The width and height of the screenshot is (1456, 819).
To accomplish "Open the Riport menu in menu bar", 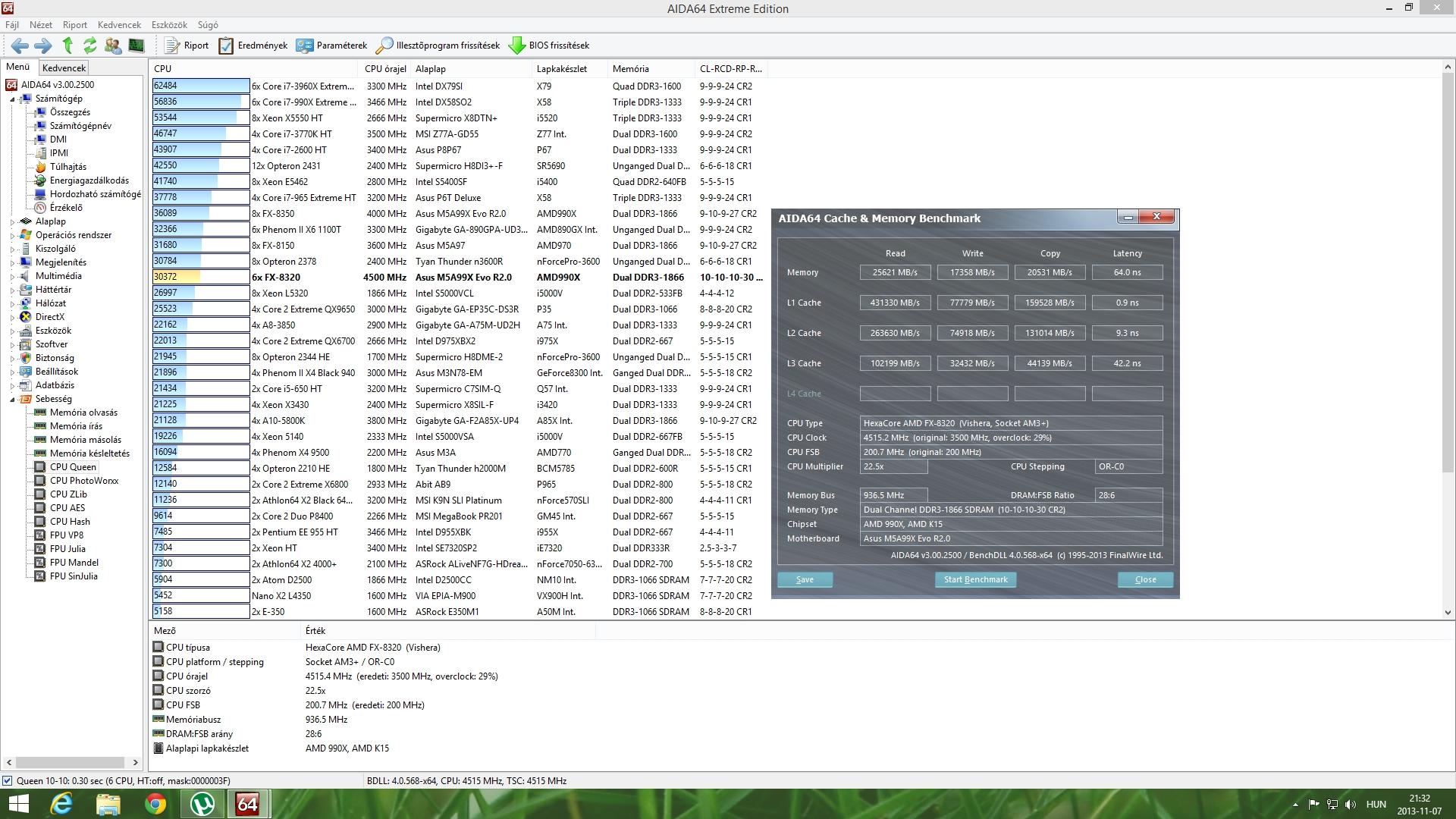I will [75, 25].
